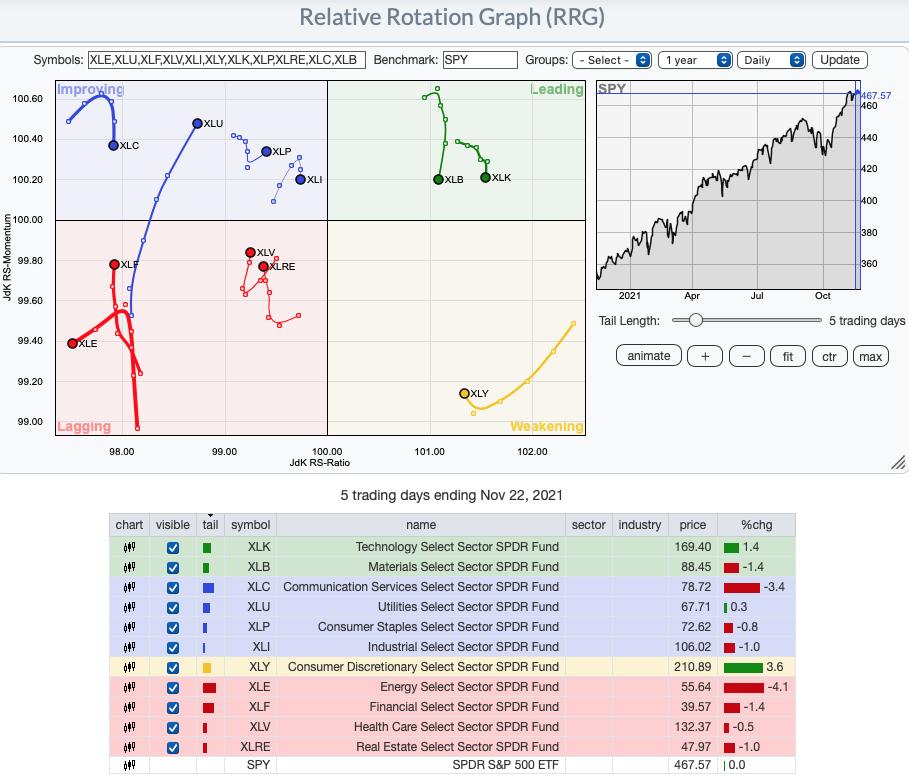Image resolution: width=909 pixels, height=777 pixels.
Task: Click the Benchmark SPY input field
Action: pos(480,60)
